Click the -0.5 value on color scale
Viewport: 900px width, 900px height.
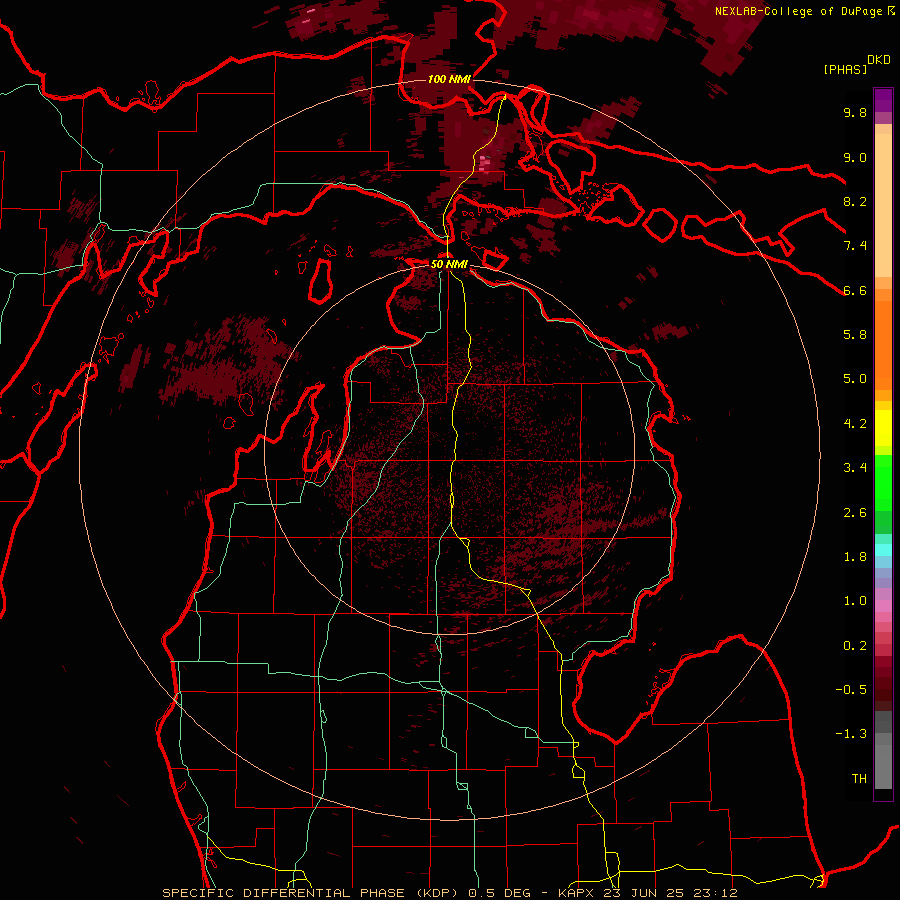[x=851, y=690]
